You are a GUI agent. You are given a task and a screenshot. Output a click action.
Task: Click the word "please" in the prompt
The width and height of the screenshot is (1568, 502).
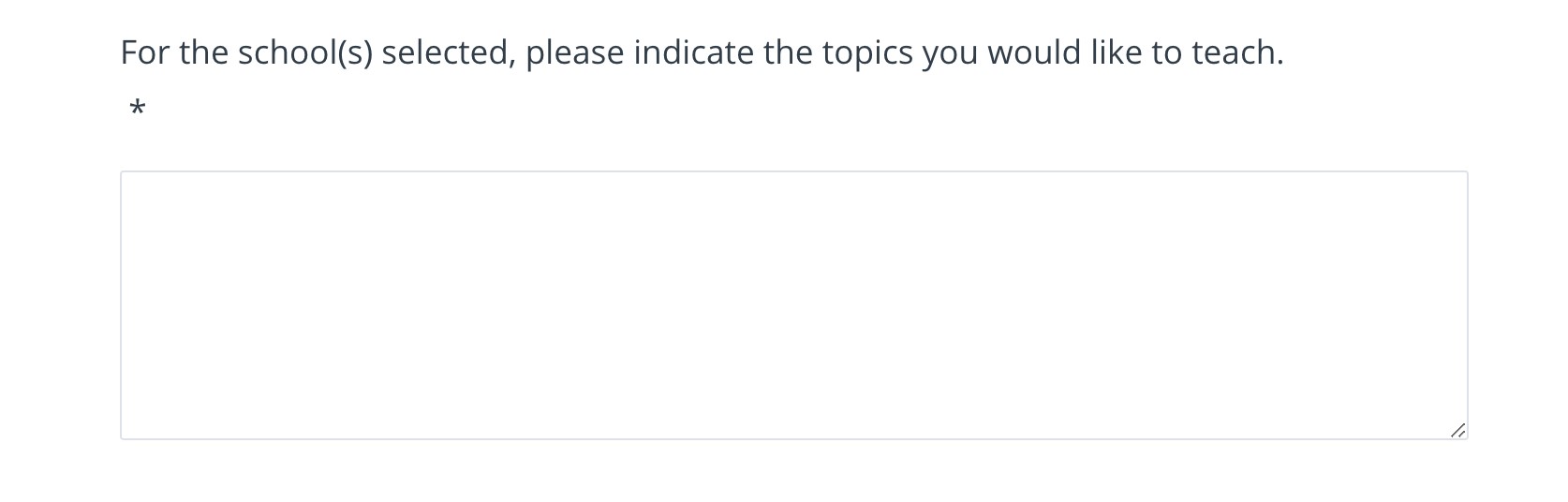[574, 52]
